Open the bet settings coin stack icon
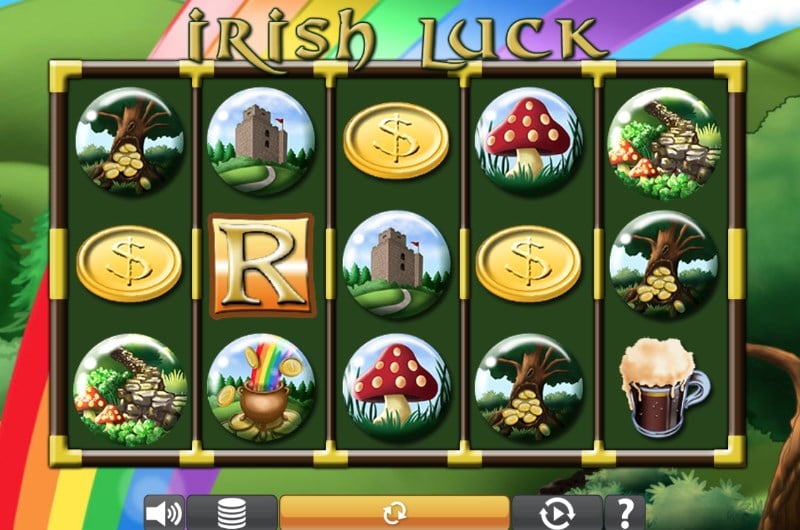Screen dimensions: 800x530 coord(232,512)
